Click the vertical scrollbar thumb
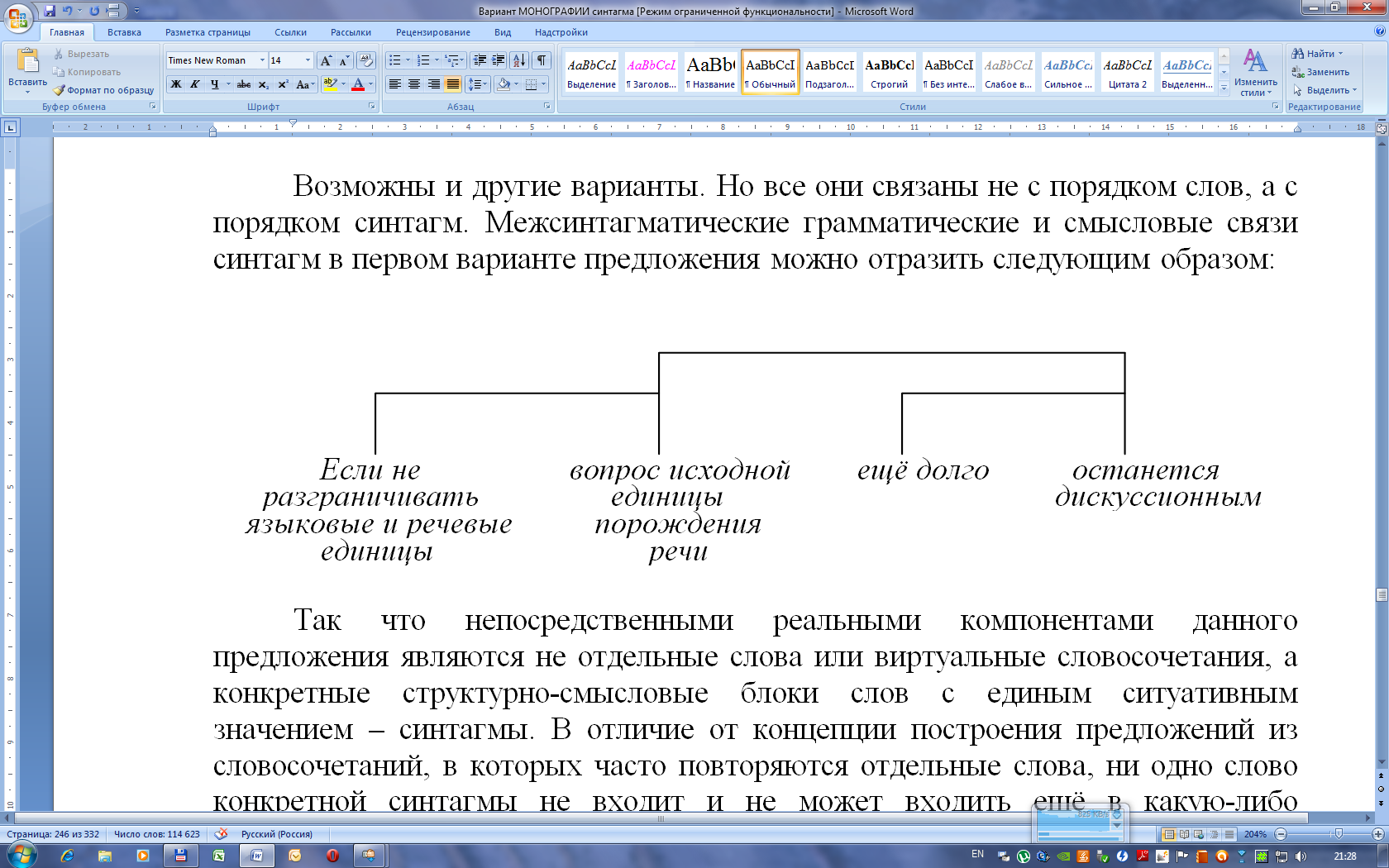 (x=1382, y=594)
